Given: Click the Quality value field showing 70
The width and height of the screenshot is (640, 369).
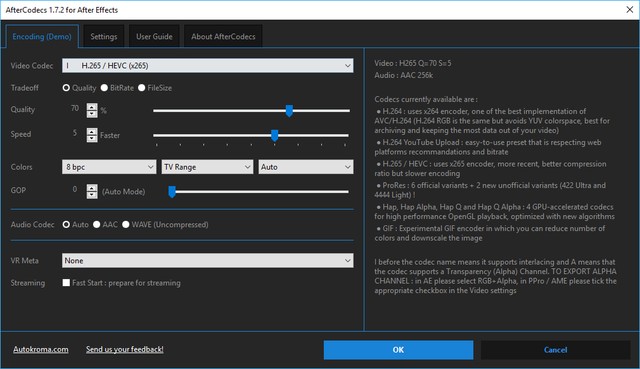Looking at the screenshot, I should coord(75,109).
